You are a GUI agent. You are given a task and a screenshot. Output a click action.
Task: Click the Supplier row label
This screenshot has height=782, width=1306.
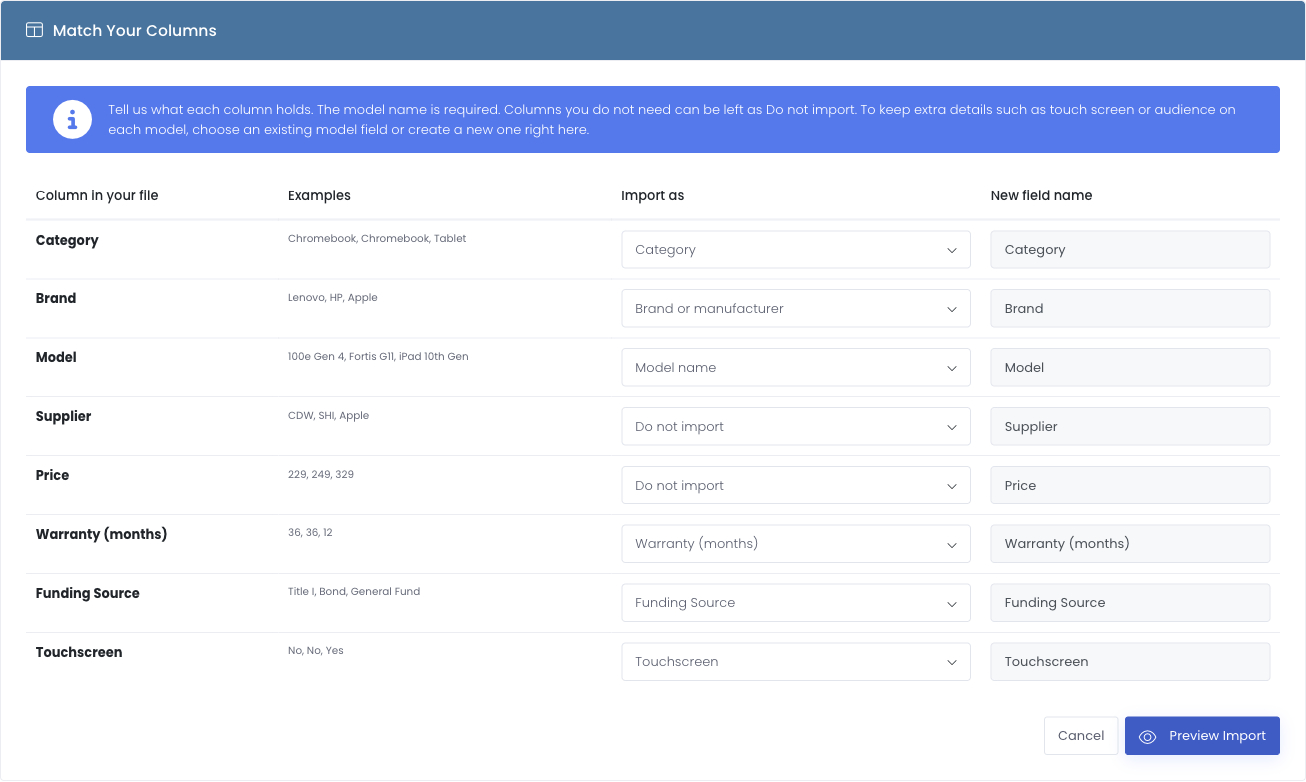64,417
